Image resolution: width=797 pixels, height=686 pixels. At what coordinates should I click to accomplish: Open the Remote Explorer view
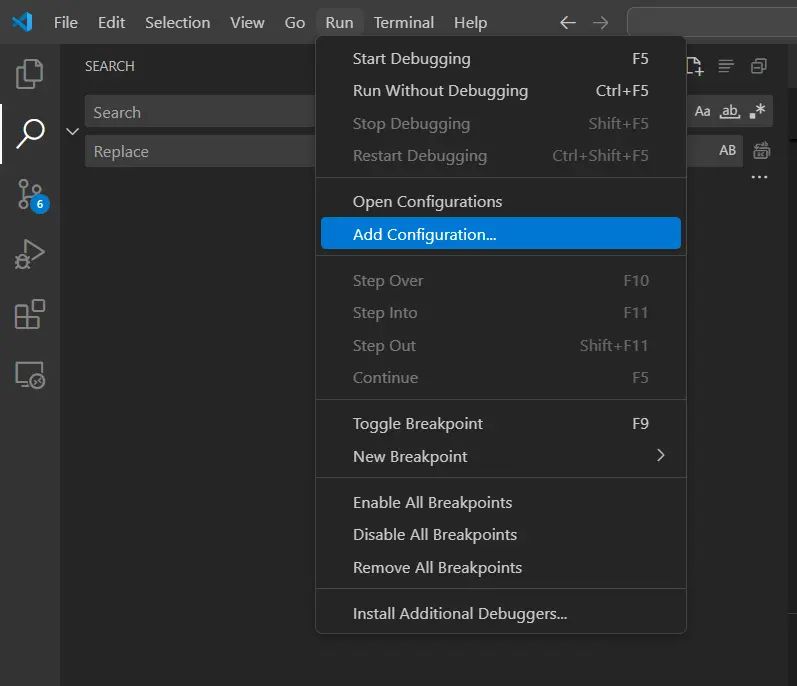30,375
